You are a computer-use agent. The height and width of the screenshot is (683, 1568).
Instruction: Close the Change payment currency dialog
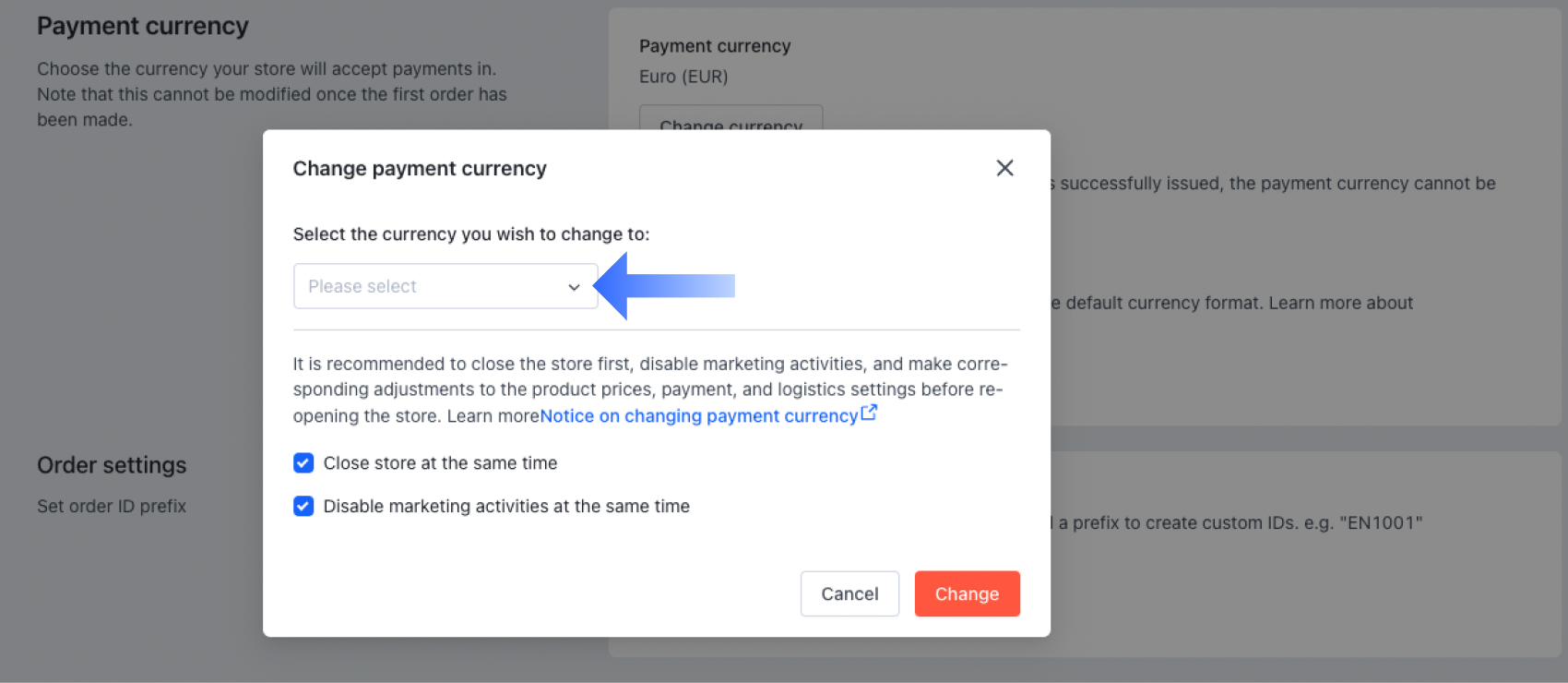tap(1004, 168)
